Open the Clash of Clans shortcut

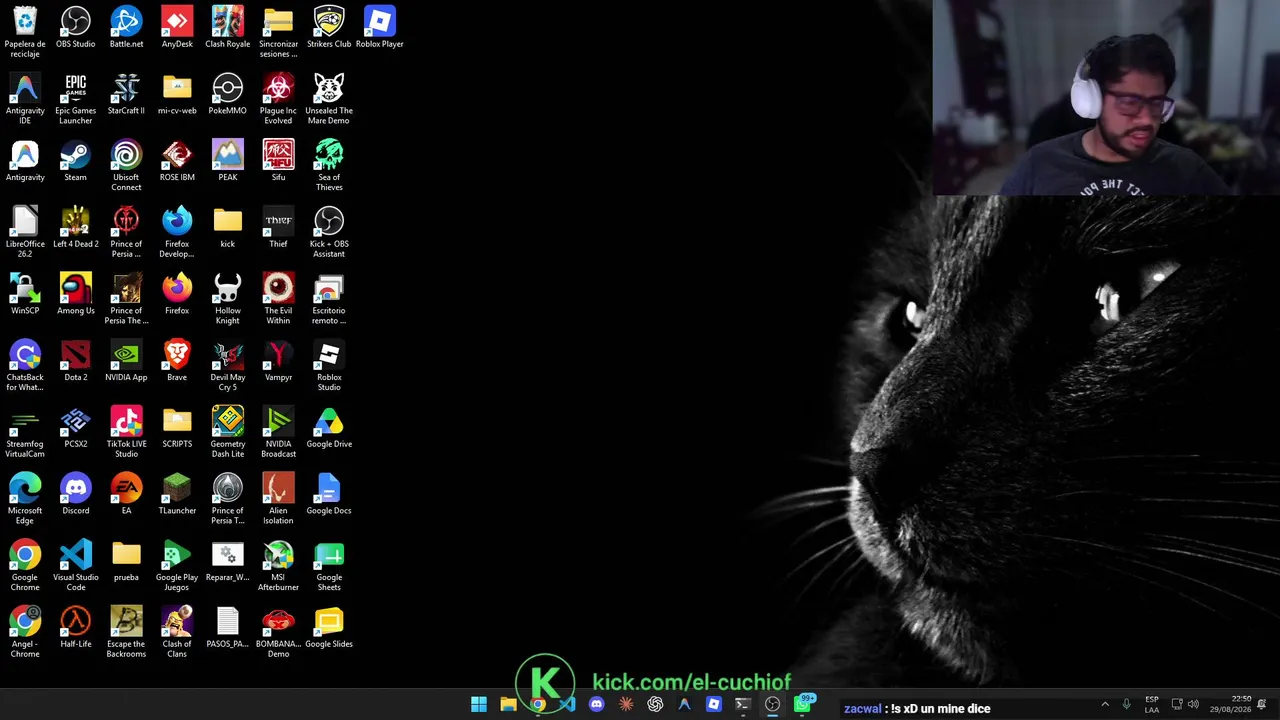[x=177, y=632]
